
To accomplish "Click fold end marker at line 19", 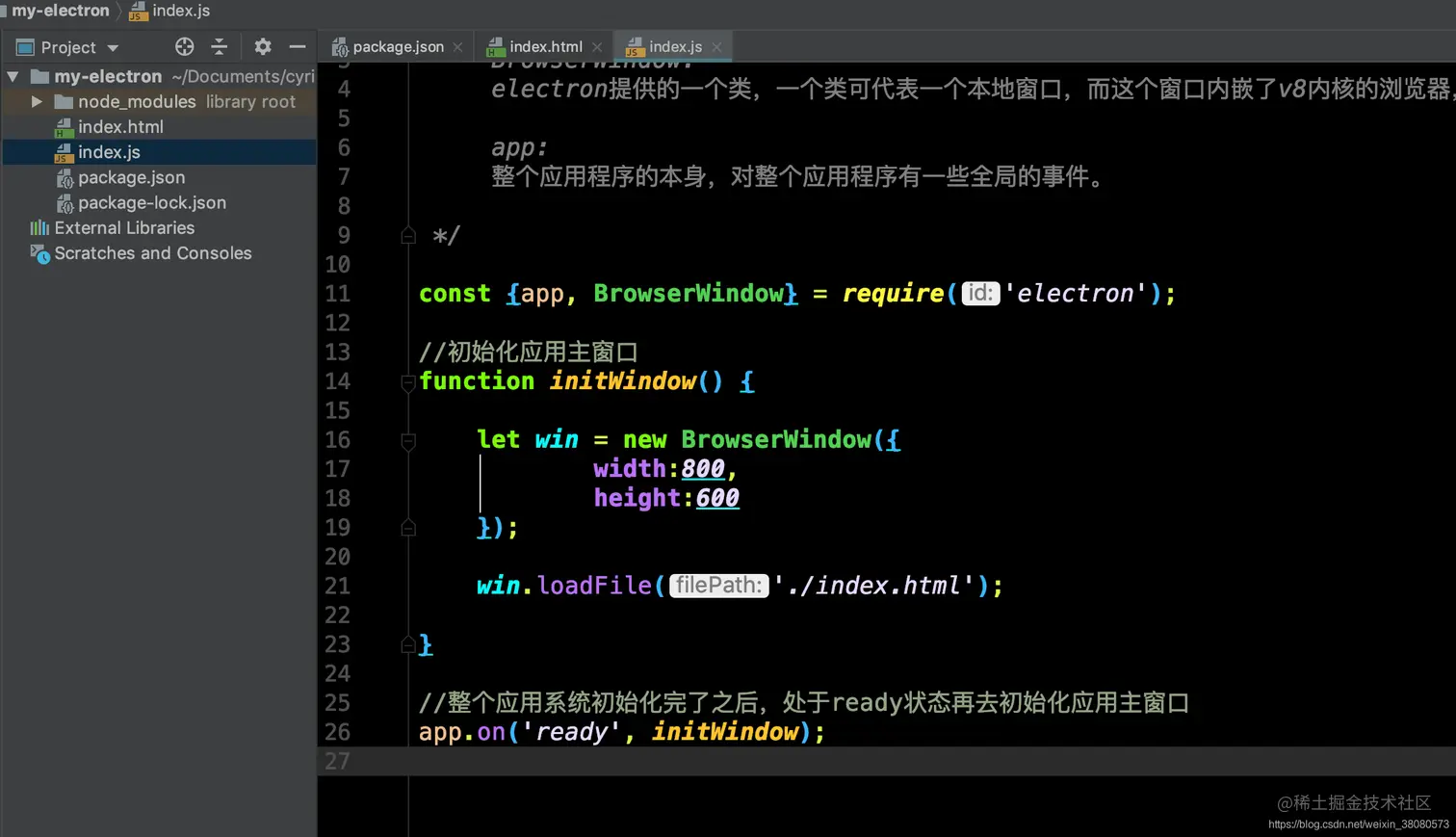I will 408,528.
